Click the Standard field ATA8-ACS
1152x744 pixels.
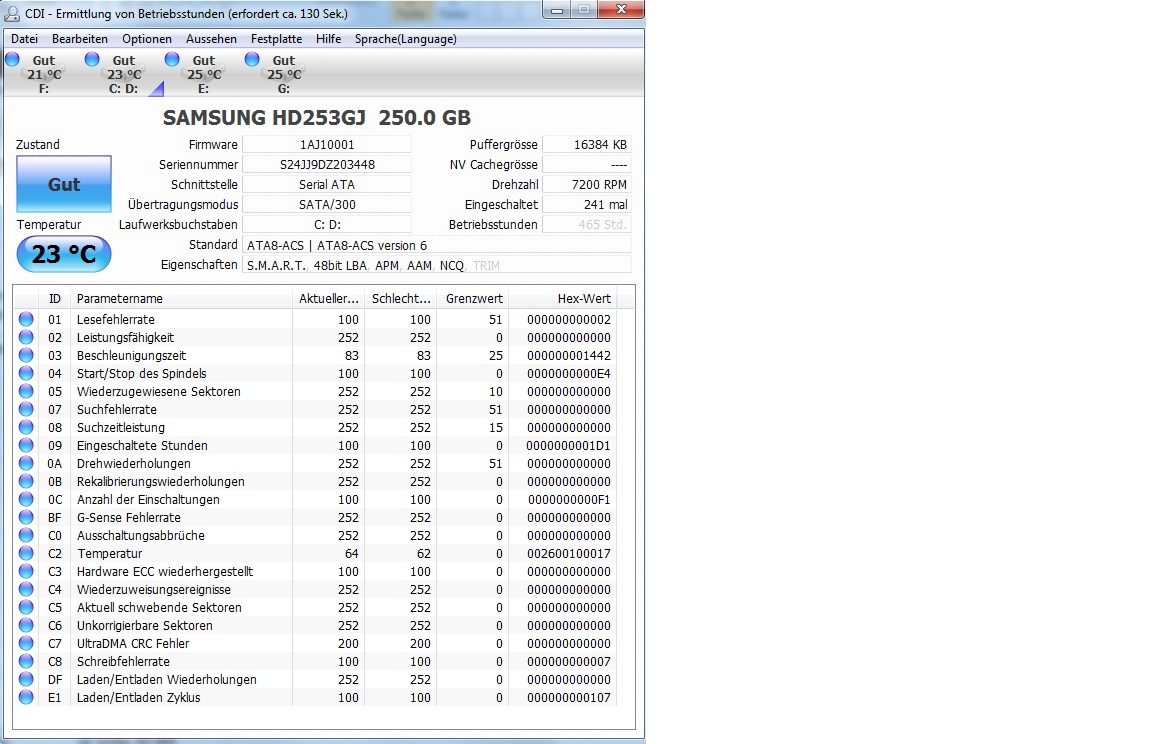(436, 245)
